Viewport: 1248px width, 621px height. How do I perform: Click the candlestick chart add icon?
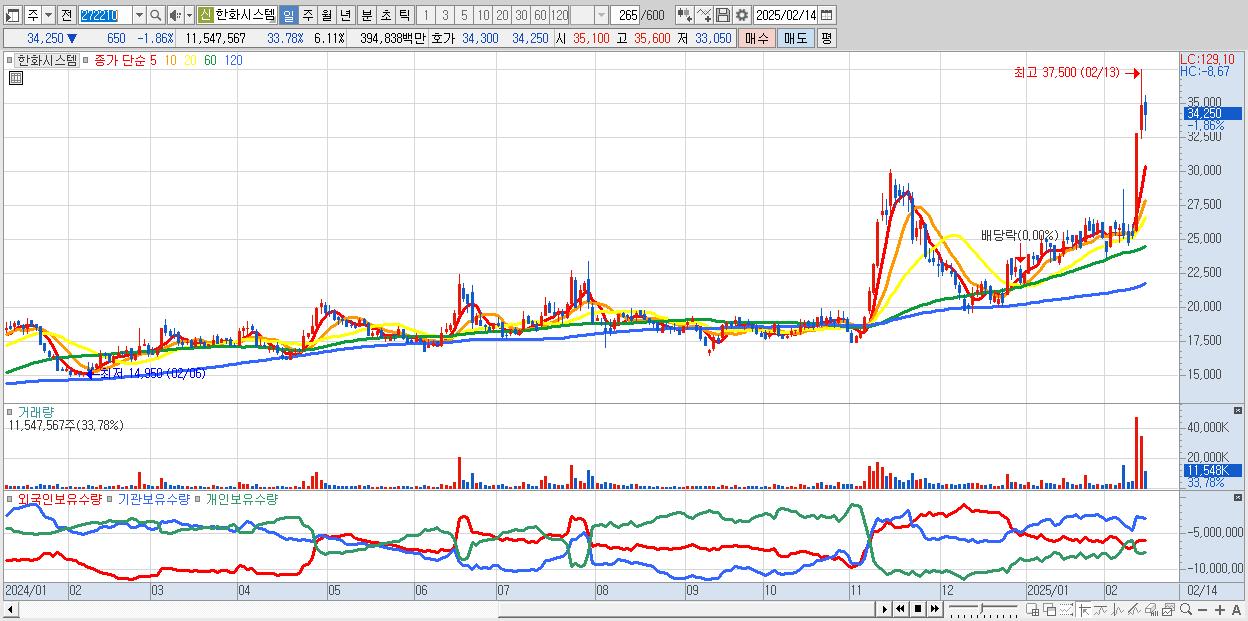tap(684, 15)
